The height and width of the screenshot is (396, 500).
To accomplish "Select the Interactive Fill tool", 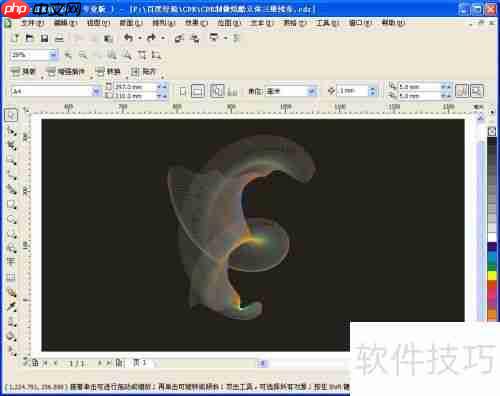I will (11, 350).
